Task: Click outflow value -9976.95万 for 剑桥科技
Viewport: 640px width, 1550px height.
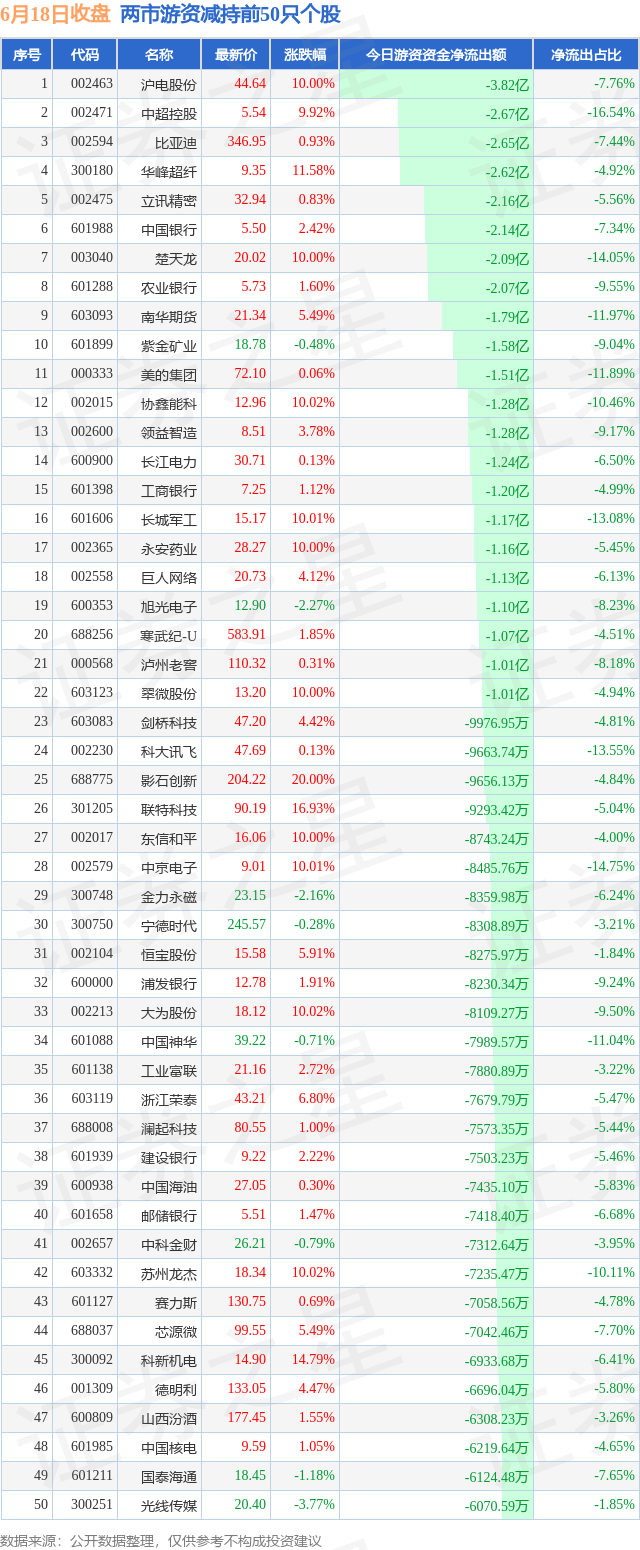Action: [x=497, y=722]
